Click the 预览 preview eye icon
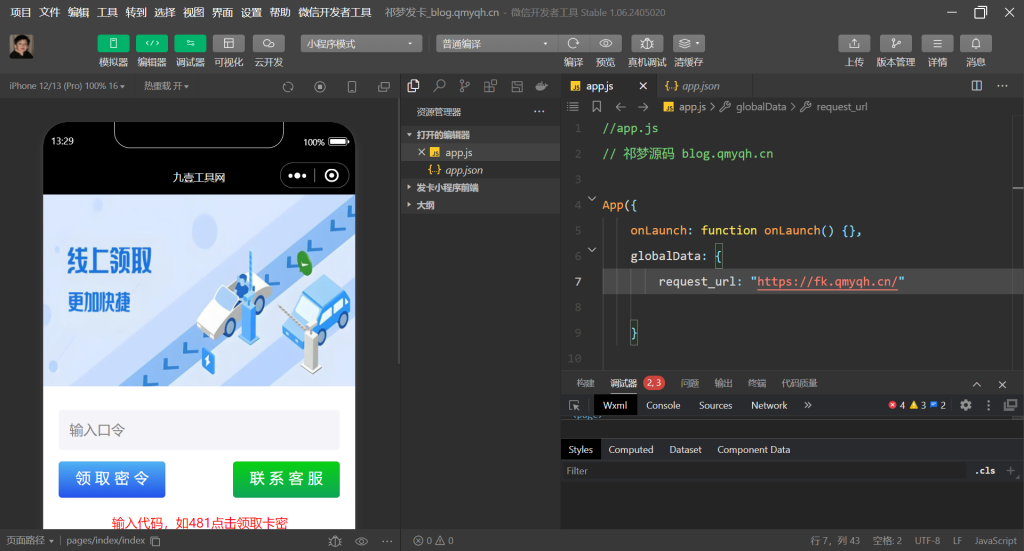 (x=605, y=44)
